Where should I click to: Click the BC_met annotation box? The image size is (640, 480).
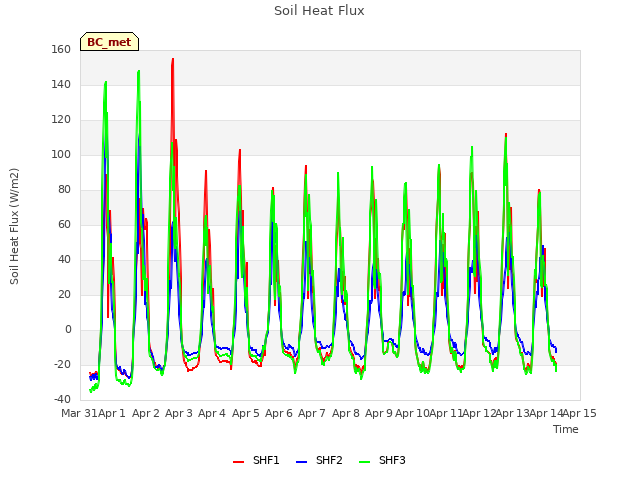pyautogui.click(x=109, y=42)
